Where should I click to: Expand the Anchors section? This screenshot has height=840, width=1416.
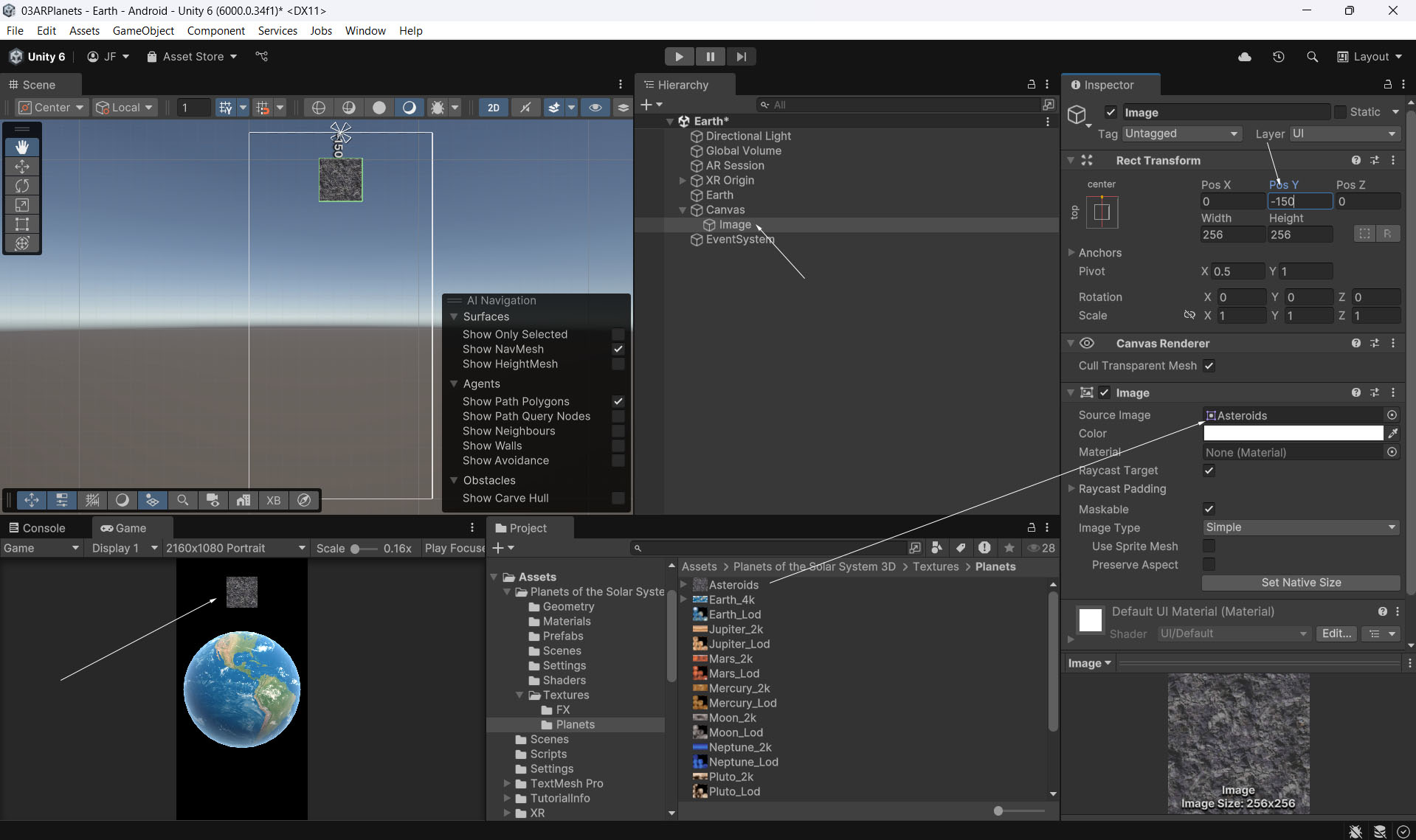click(1071, 252)
